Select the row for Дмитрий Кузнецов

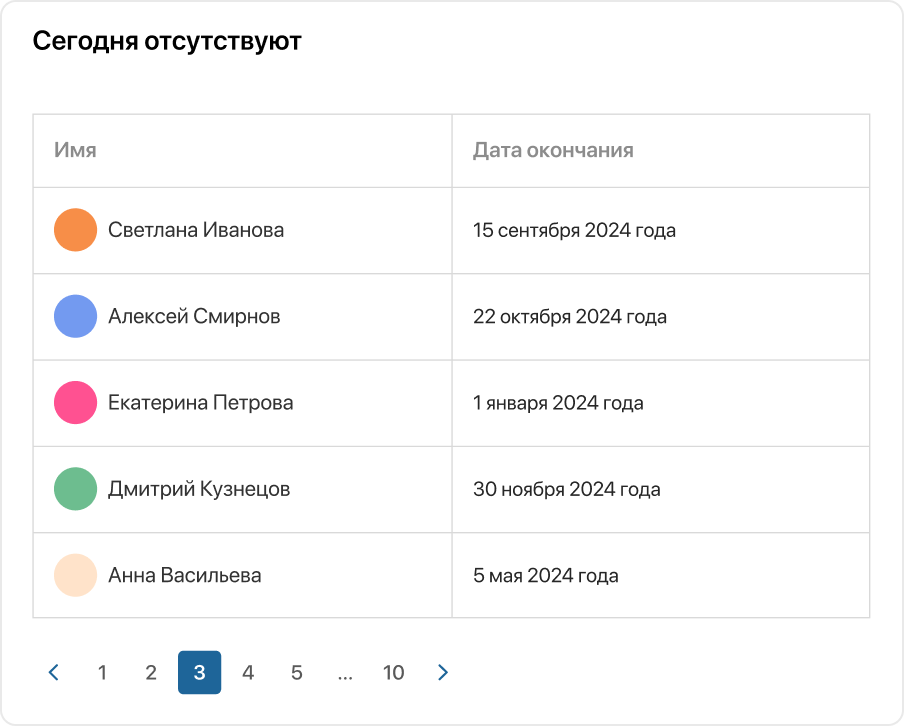tap(452, 489)
